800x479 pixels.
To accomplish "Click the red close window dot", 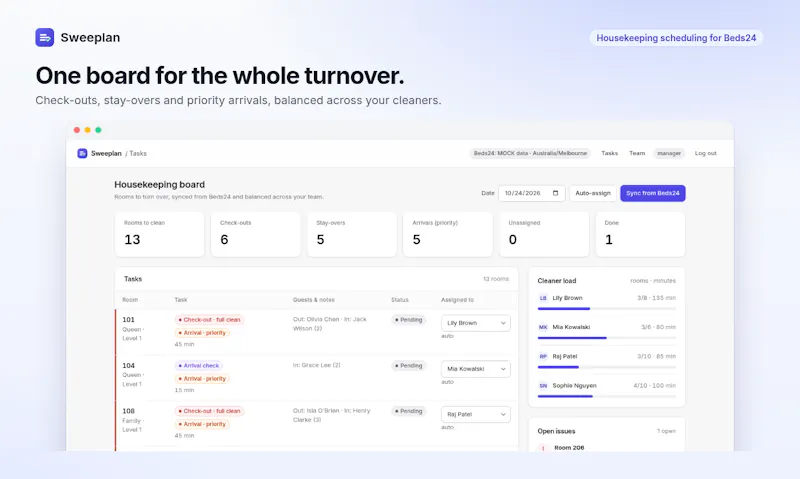I will (x=77, y=130).
